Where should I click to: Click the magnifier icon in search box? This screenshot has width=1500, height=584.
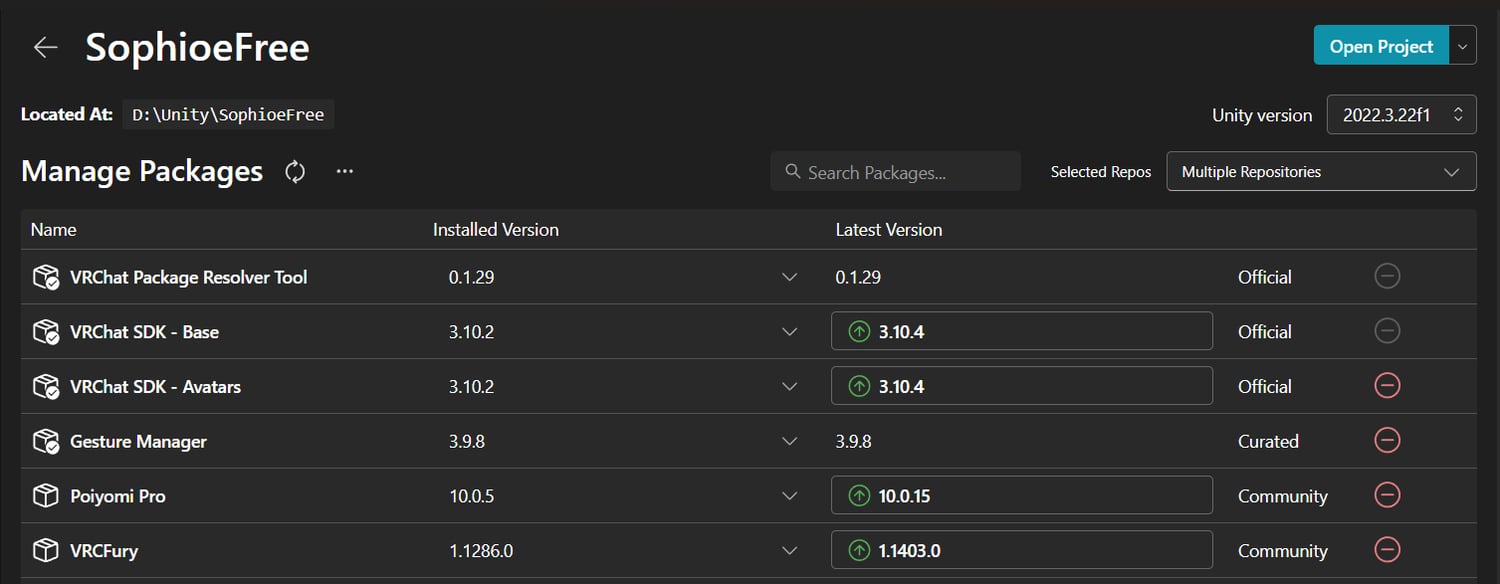coord(793,172)
